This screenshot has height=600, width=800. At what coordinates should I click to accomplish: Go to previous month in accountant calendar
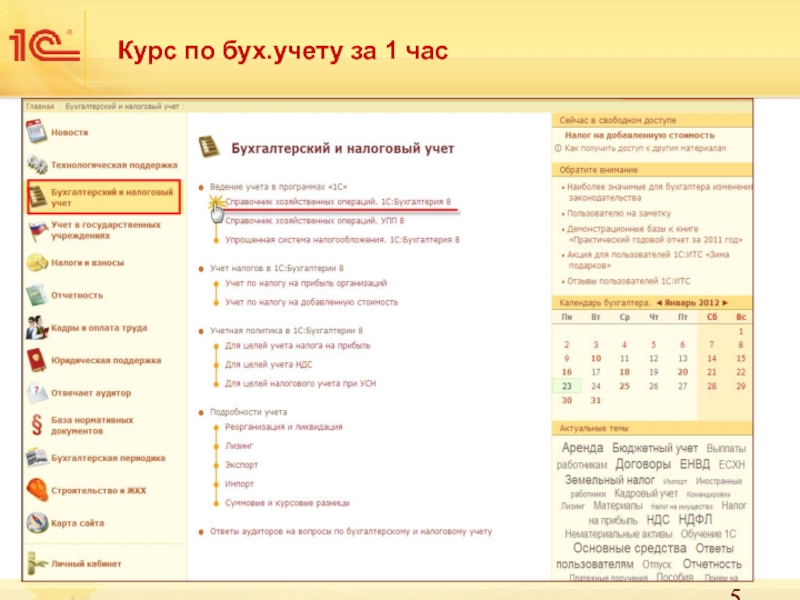pos(659,303)
